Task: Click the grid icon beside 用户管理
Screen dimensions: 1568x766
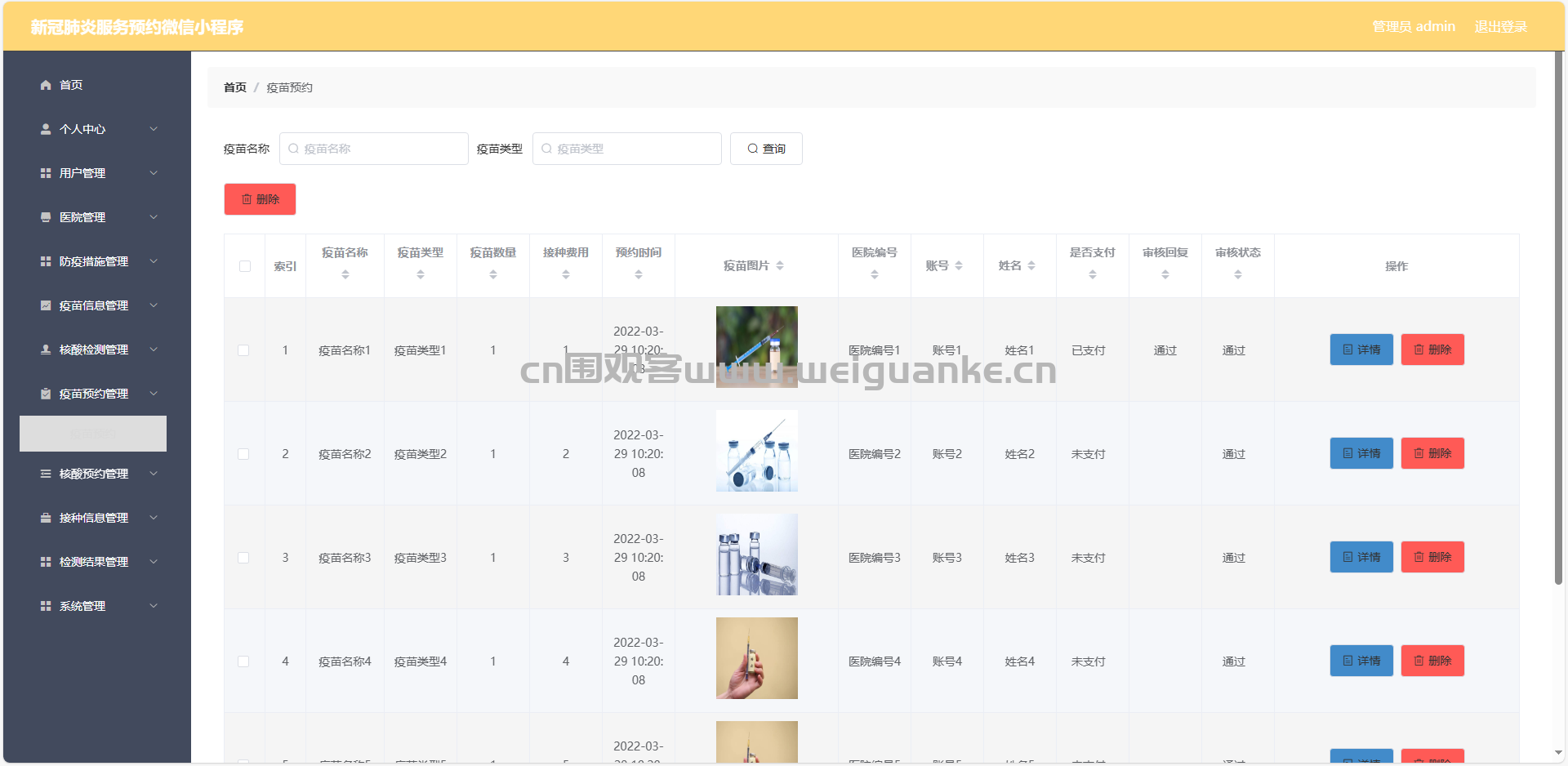Action: click(x=46, y=173)
